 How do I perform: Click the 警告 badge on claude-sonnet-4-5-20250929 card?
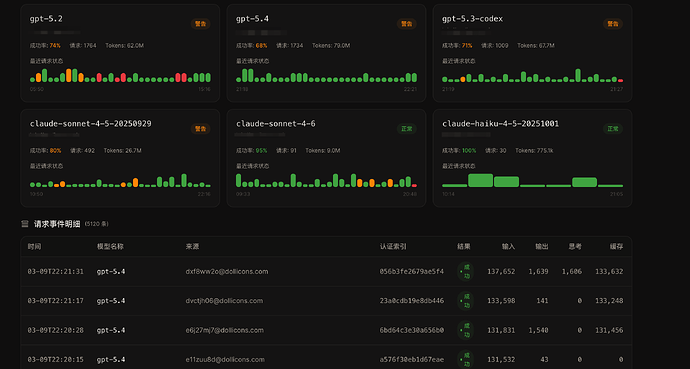tap(201, 129)
